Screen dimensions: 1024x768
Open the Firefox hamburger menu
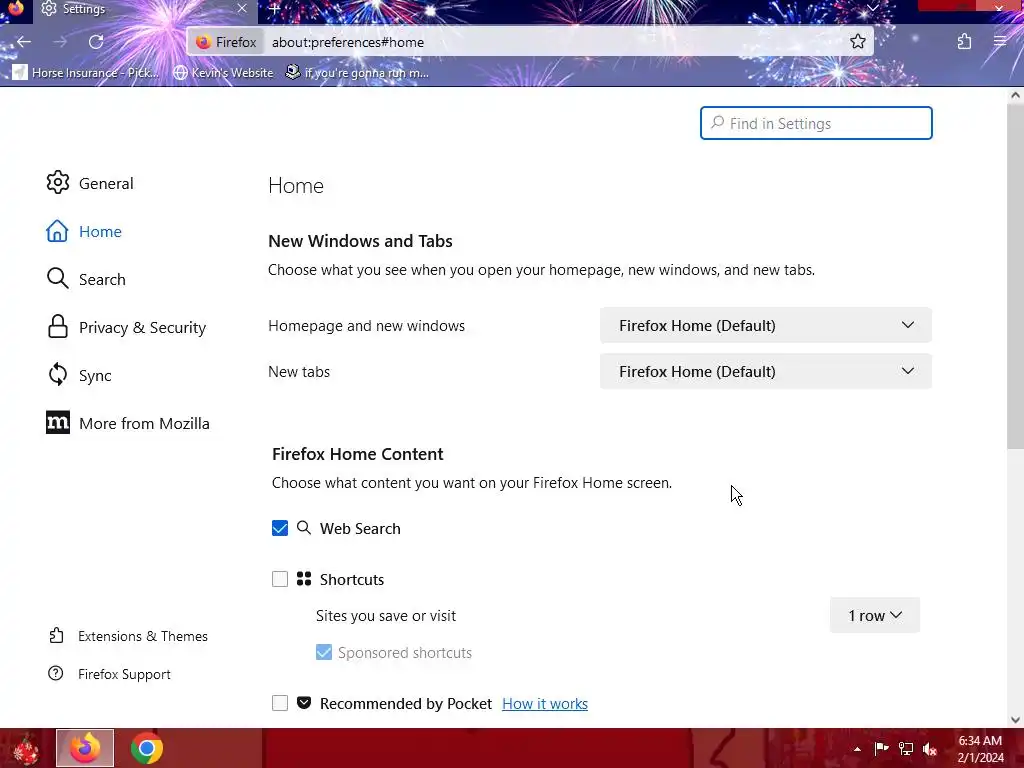click(1000, 42)
